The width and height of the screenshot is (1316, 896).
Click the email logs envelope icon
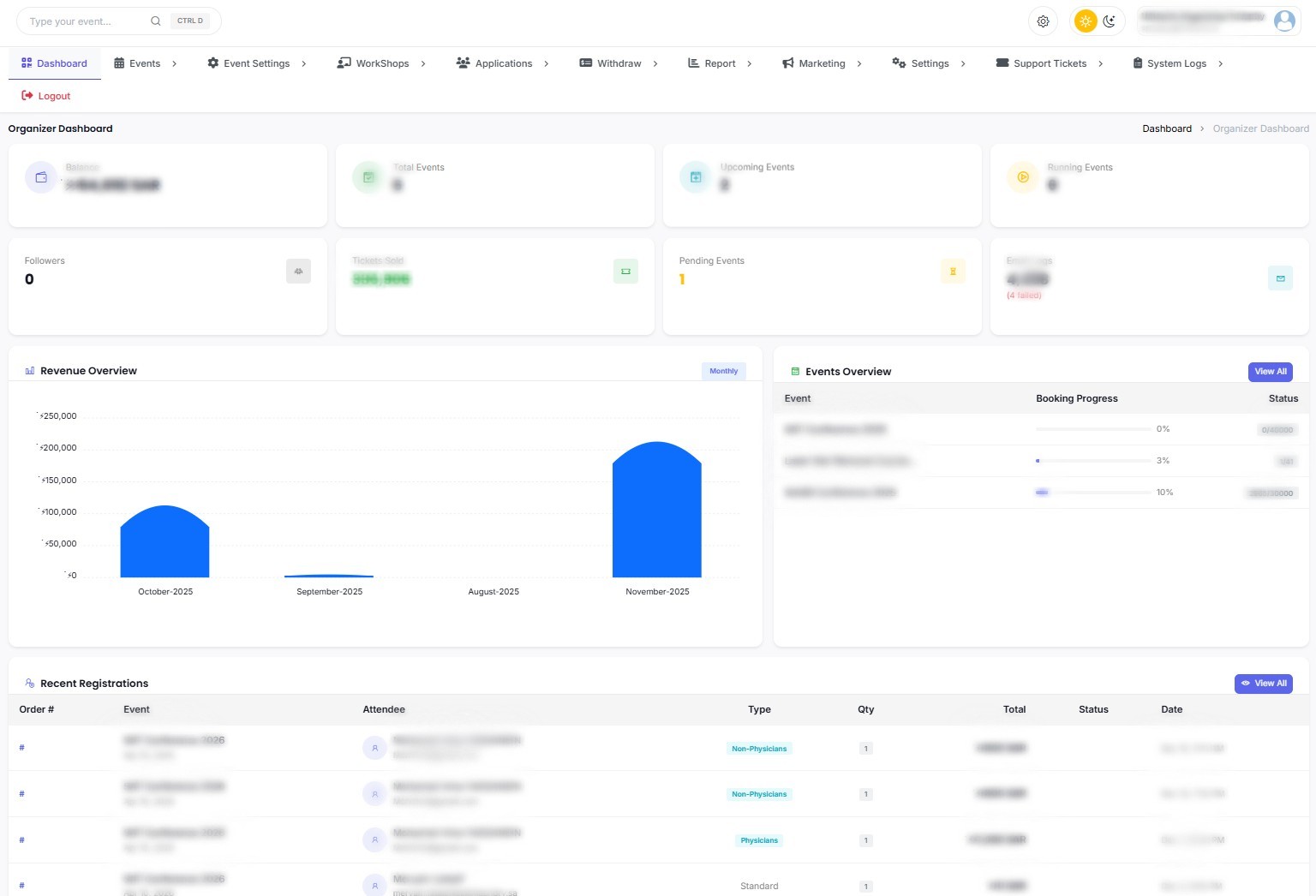point(1280,278)
